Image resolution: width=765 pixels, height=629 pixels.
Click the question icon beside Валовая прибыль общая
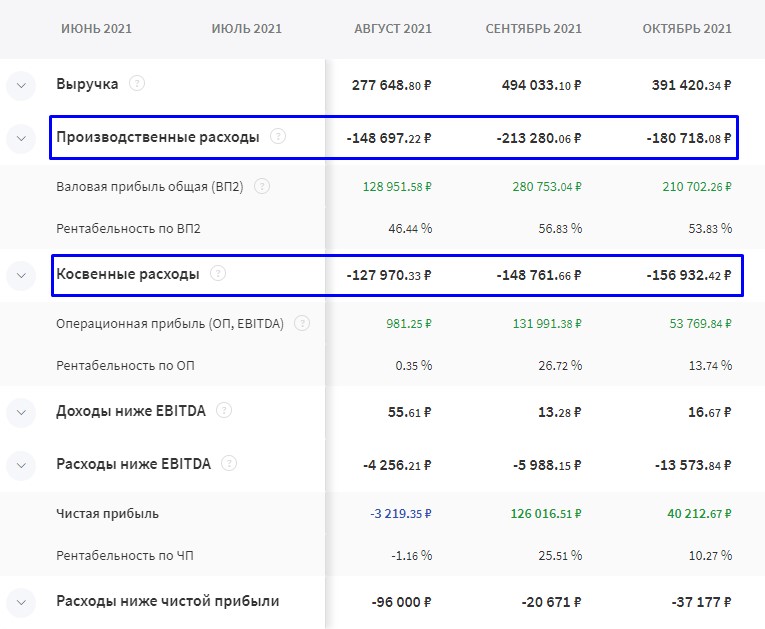262,186
